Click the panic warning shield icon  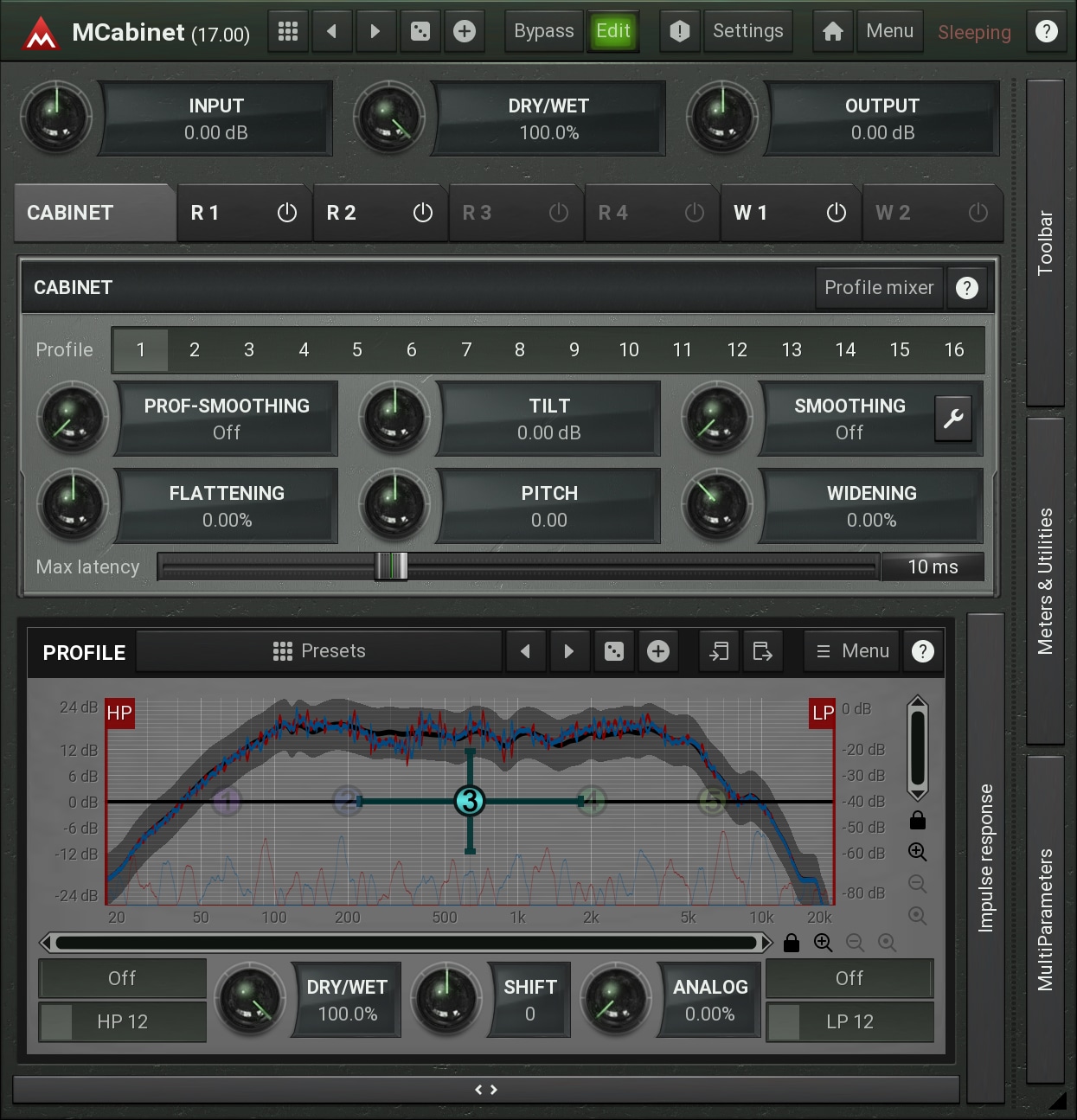[680, 32]
